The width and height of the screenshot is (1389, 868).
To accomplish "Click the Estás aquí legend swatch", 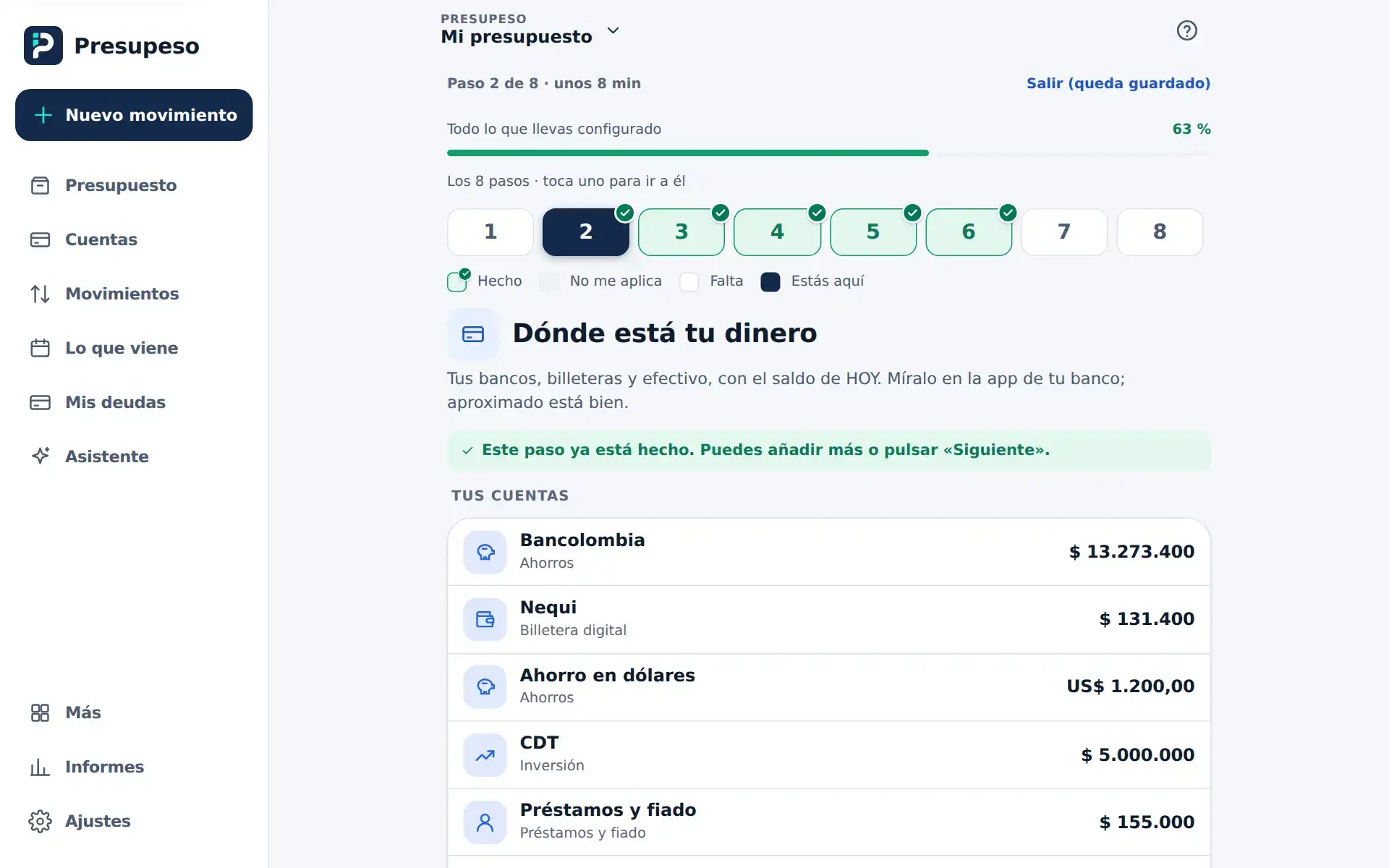I will click(x=770, y=281).
